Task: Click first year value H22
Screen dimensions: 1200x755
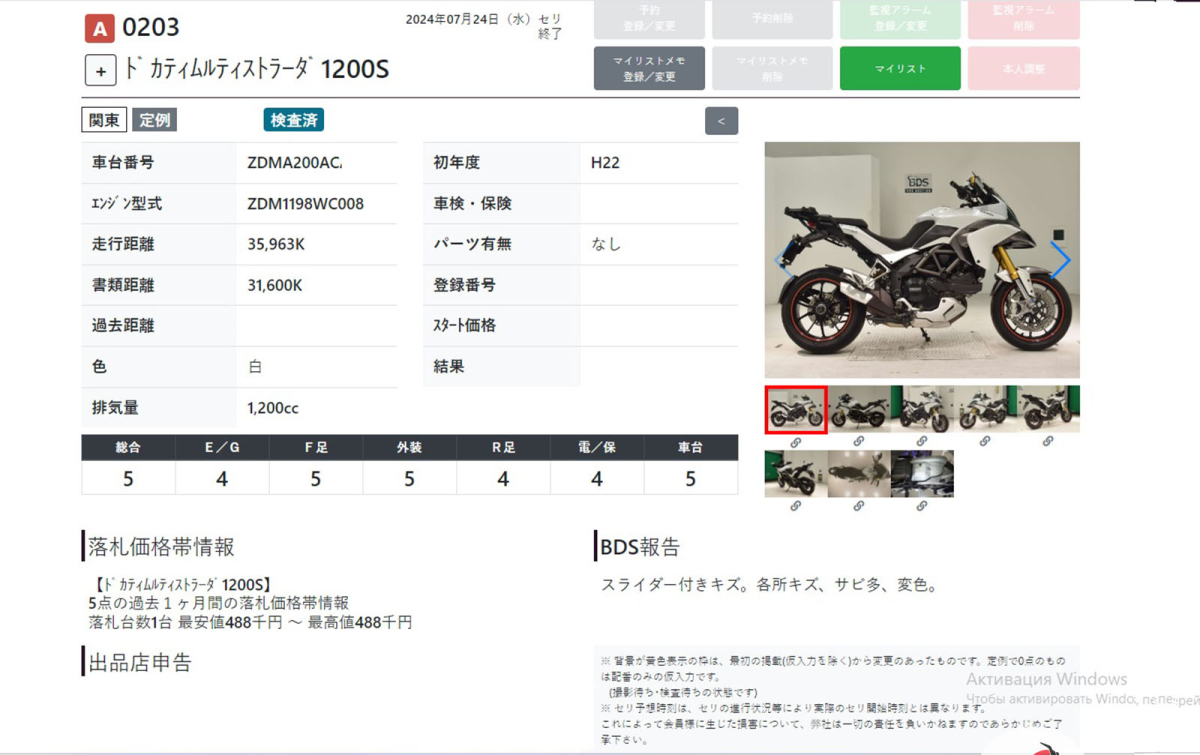Action: click(x=604, y=163)
